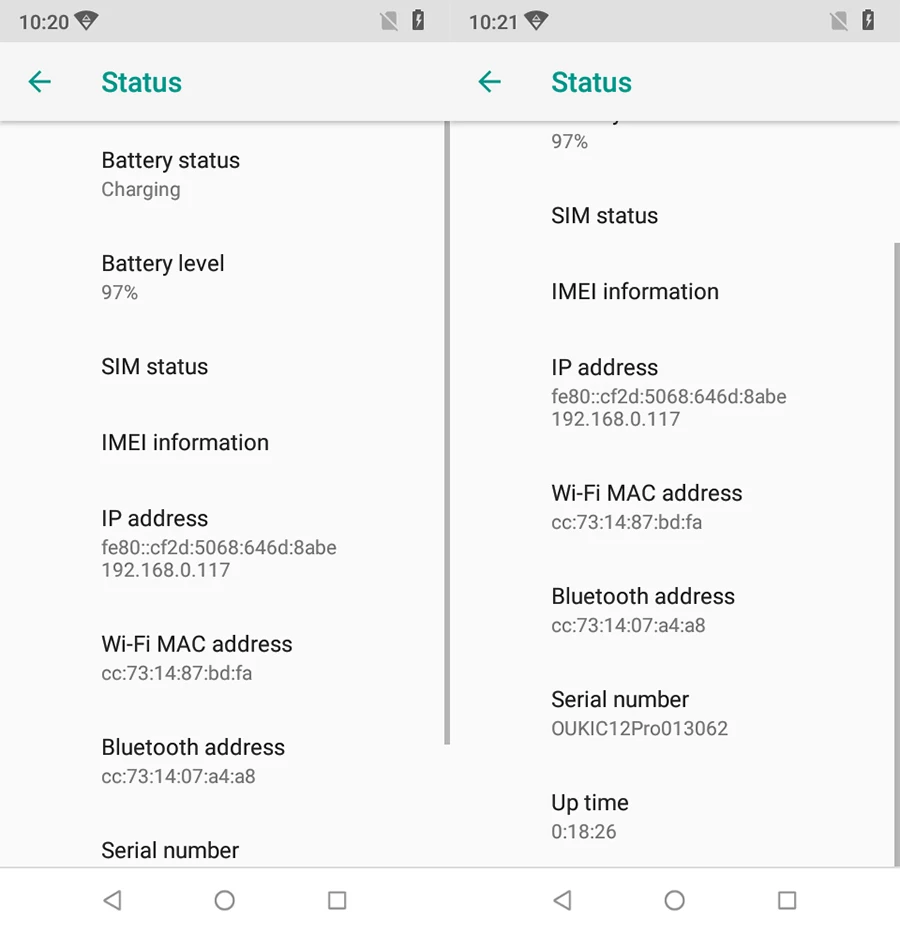Tap the Wi-Fi icon beside 10:21
The height and width of the screenshot is (934, 900).
[x=536, y=21]
